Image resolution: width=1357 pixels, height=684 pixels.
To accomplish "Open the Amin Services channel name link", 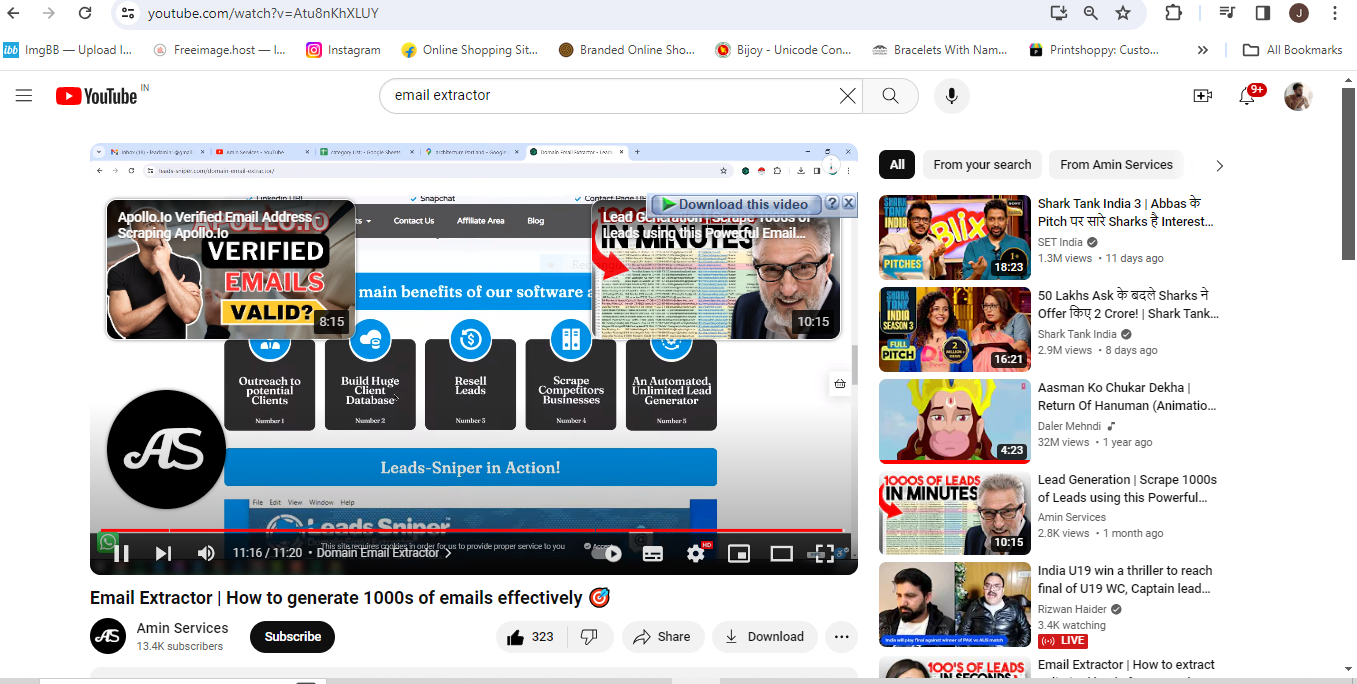I will pyautogui.click(x=182, y=628).
